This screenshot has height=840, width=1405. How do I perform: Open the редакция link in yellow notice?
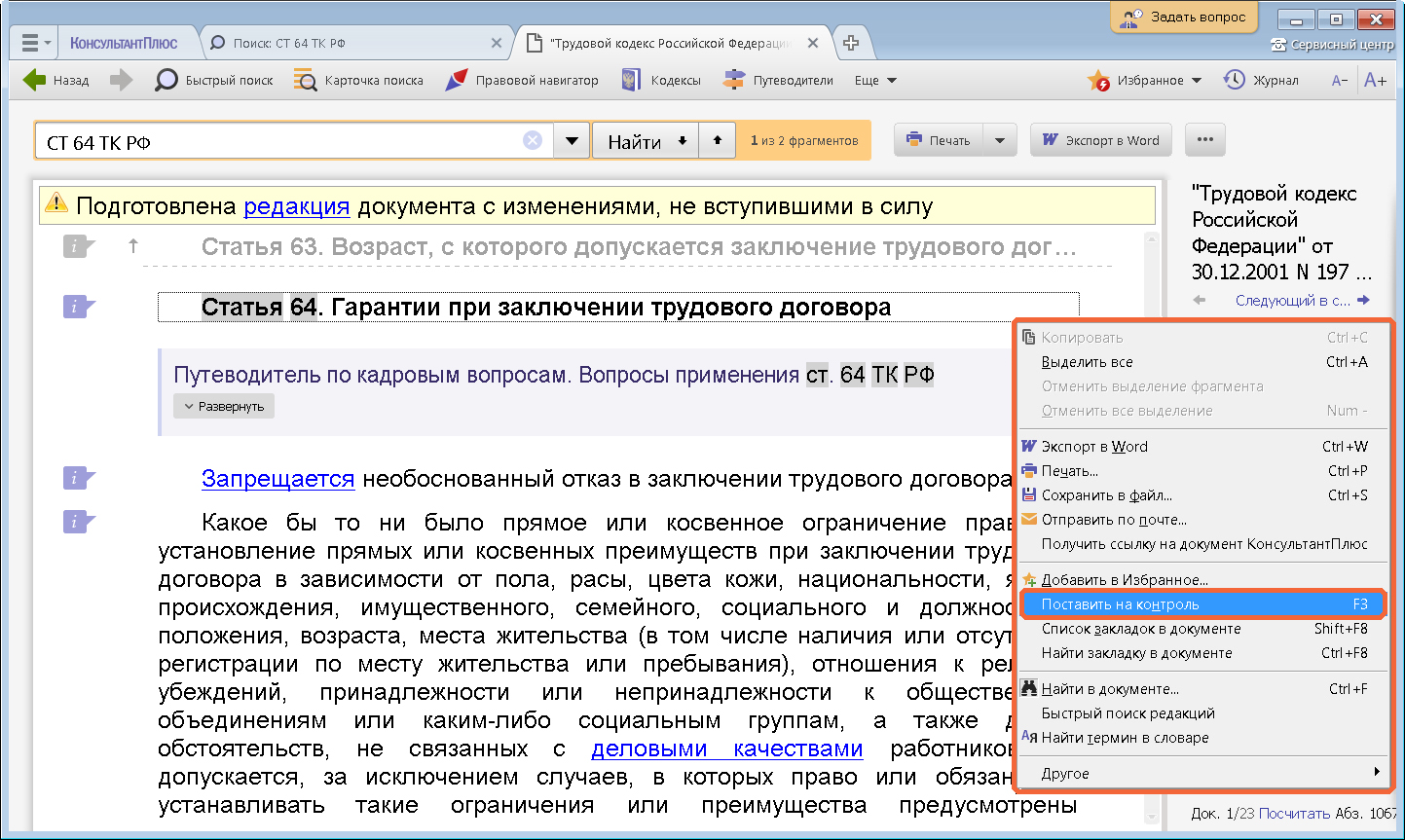pos(297,206)
